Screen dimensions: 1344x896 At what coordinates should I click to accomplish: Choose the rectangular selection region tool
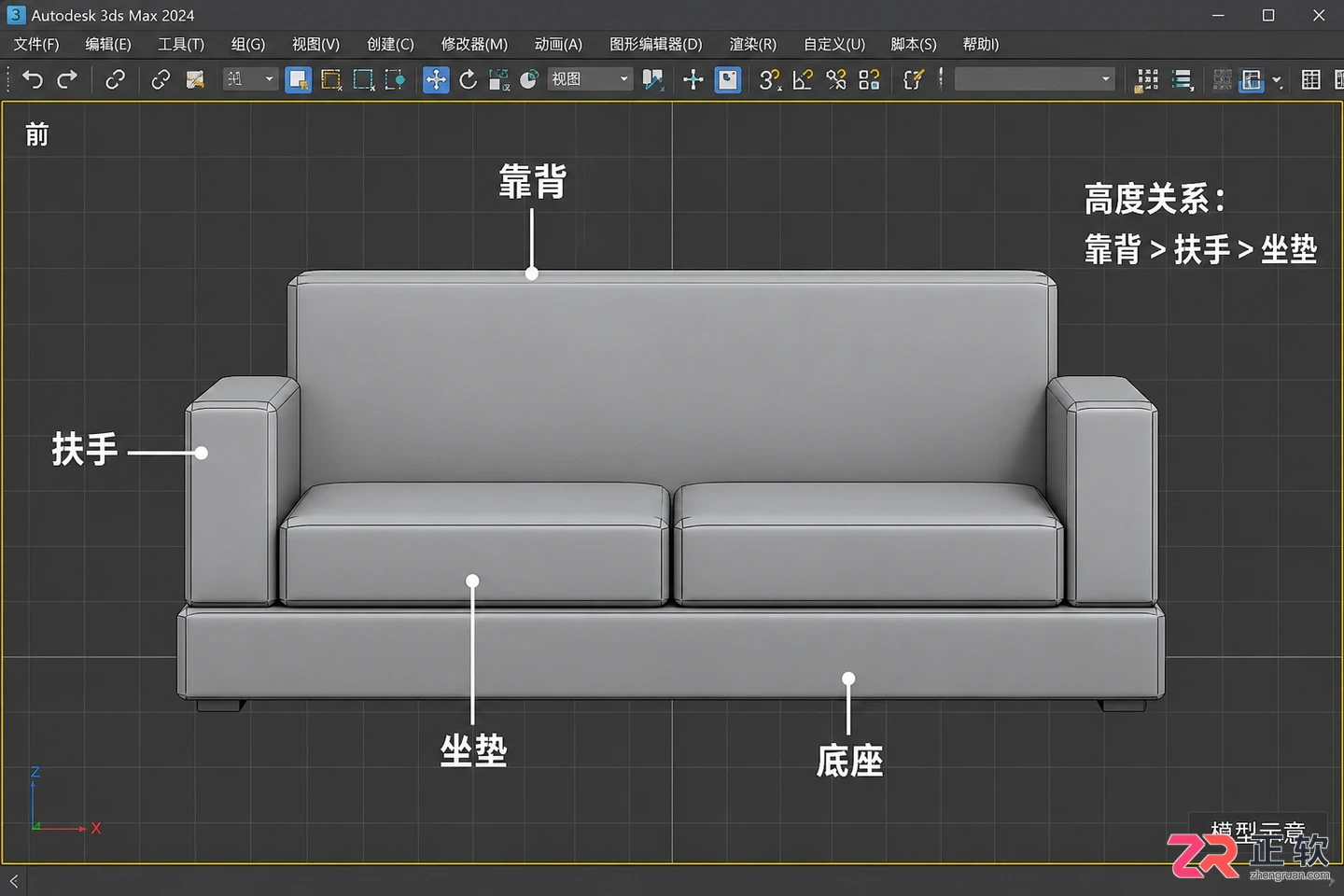364,79
